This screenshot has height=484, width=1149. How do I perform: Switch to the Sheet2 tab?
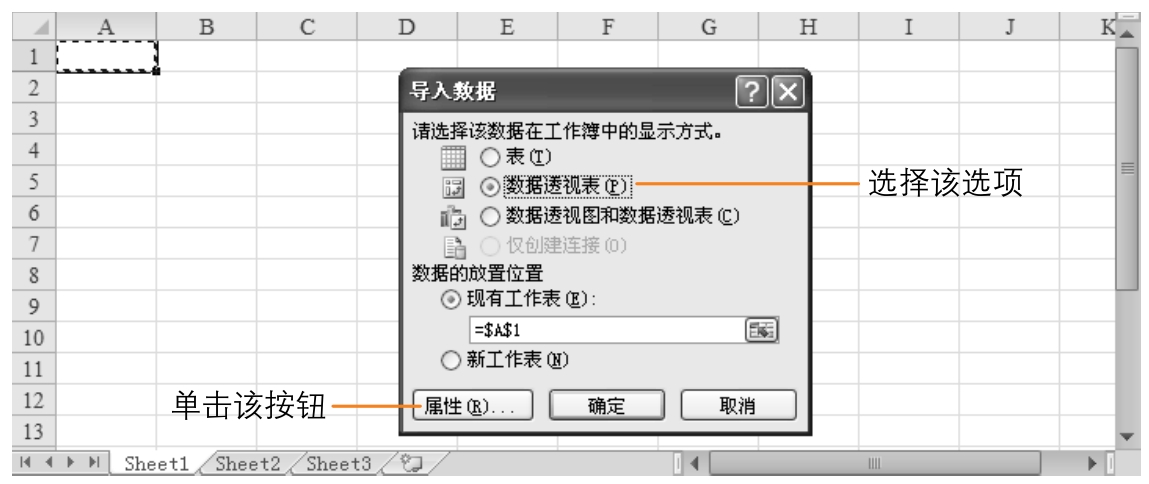coord(248,464)
